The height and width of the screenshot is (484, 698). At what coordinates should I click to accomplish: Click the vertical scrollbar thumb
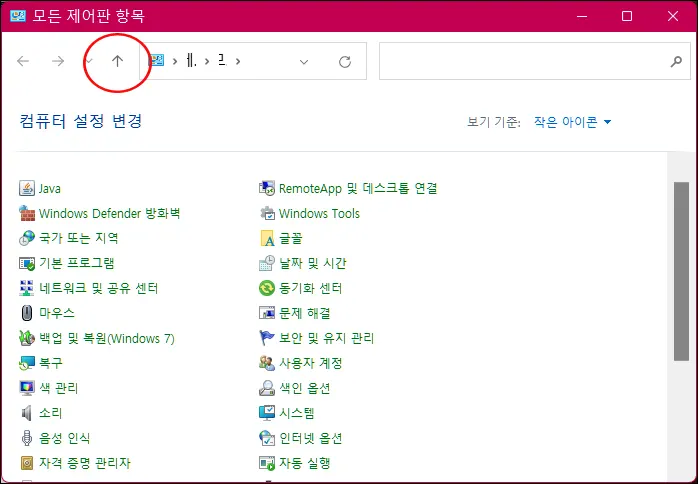coord(681,271)
